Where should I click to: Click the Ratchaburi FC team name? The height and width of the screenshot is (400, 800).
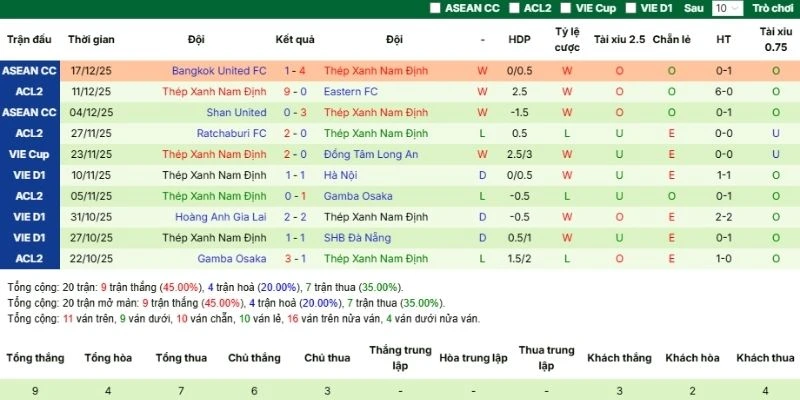(230, 134)
